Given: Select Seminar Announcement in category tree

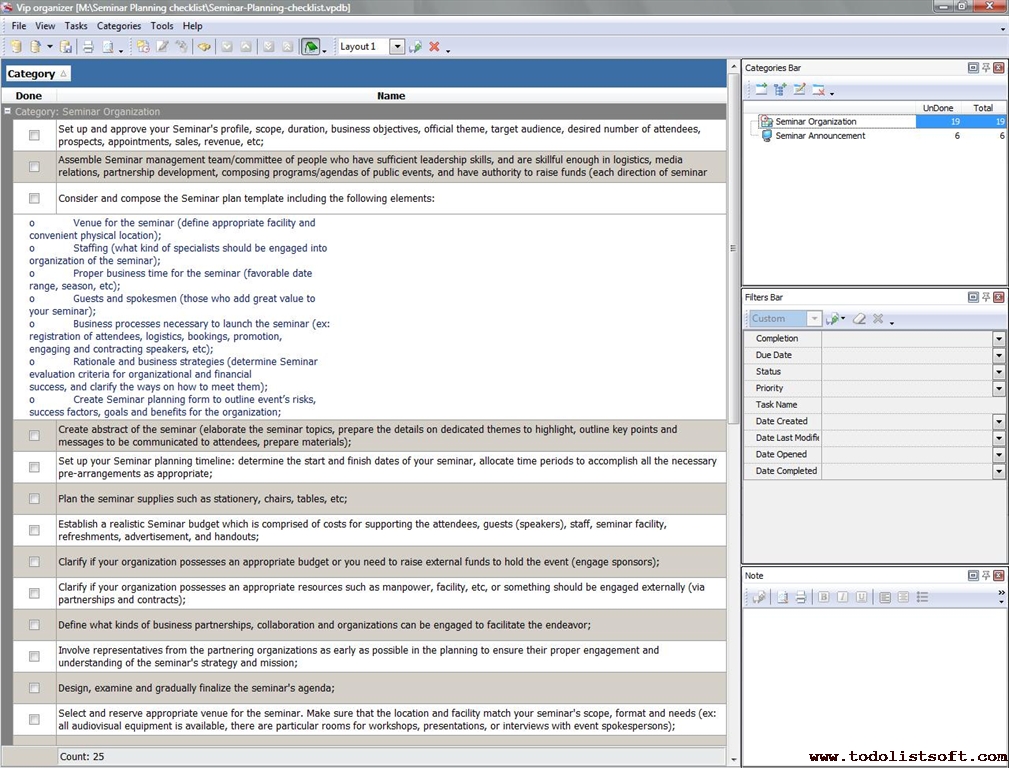Looking at the screenshot, I should point(820,136).
